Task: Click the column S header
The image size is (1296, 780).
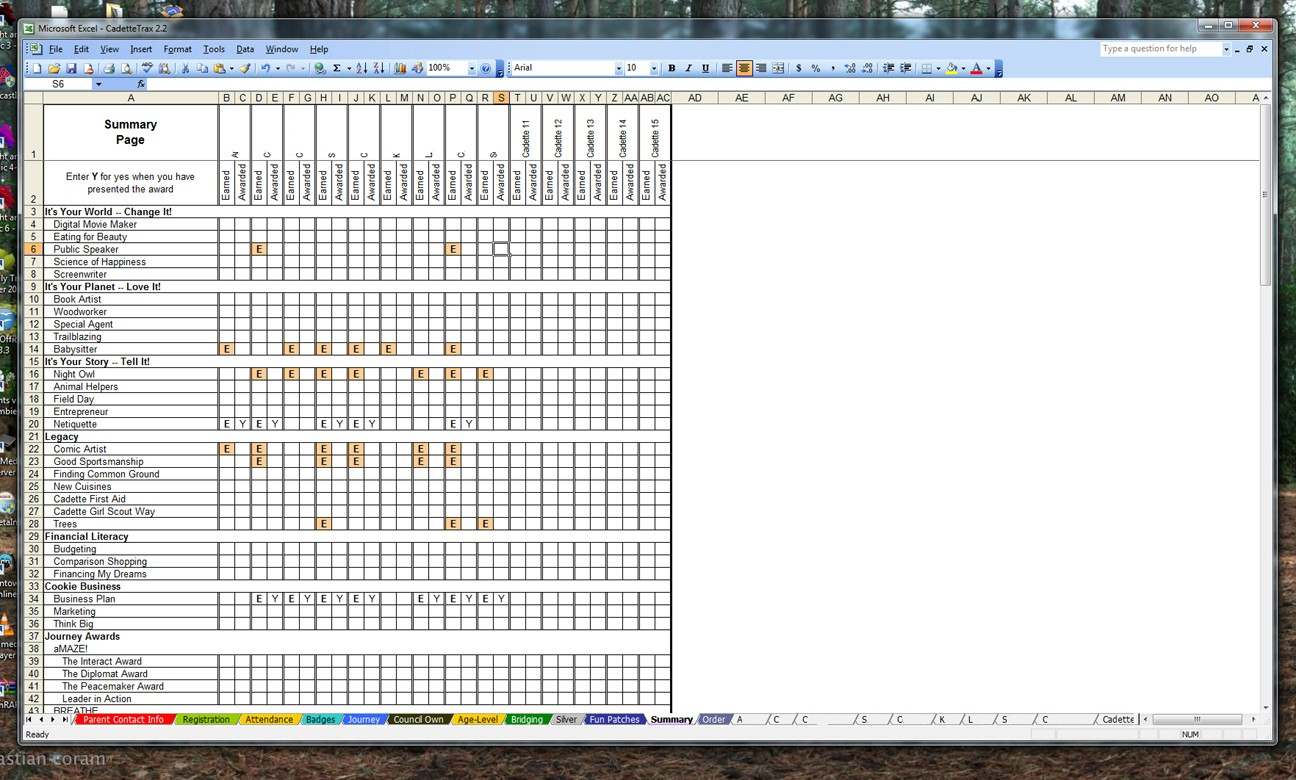Action: click(x=501, y=98)
